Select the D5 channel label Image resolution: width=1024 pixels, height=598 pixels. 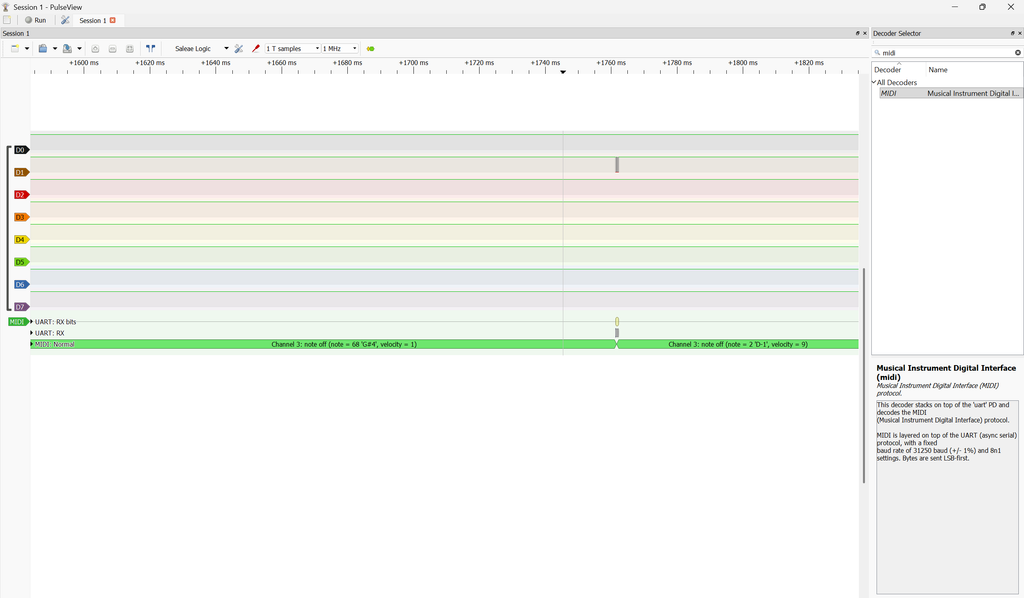tap(21, 262)
